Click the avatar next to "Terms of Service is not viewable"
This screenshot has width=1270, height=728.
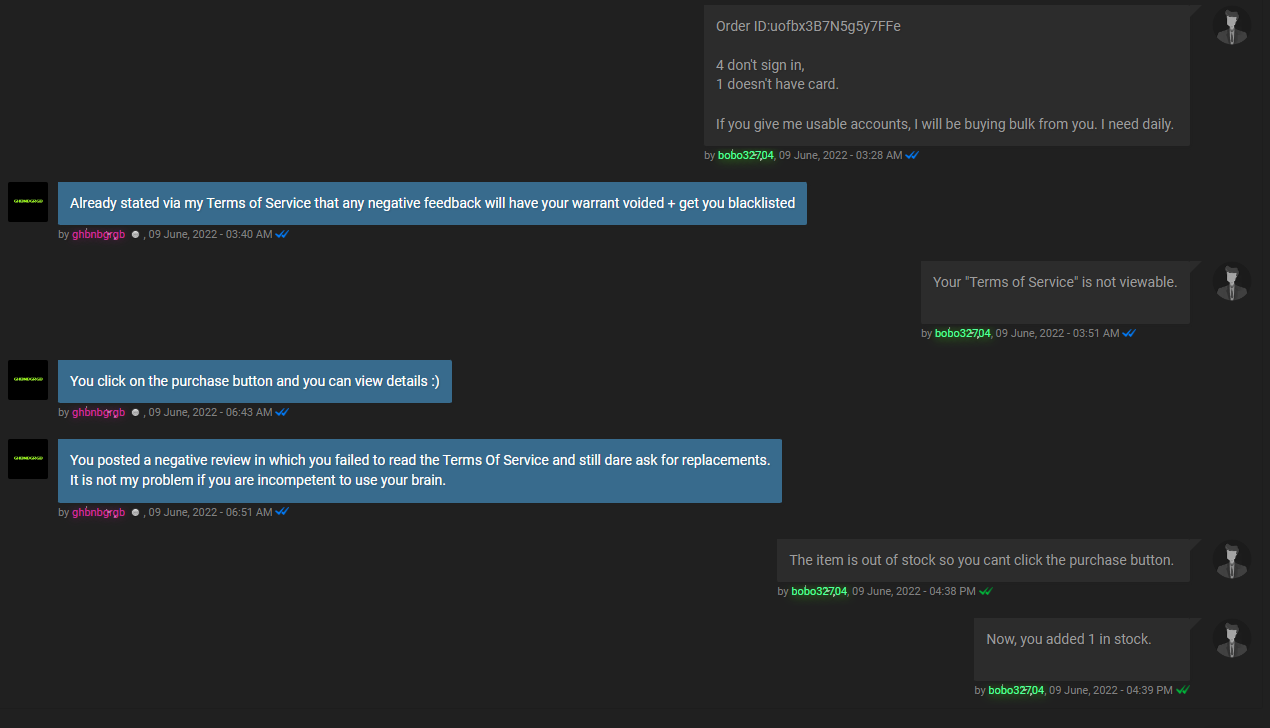point(1233,282)
